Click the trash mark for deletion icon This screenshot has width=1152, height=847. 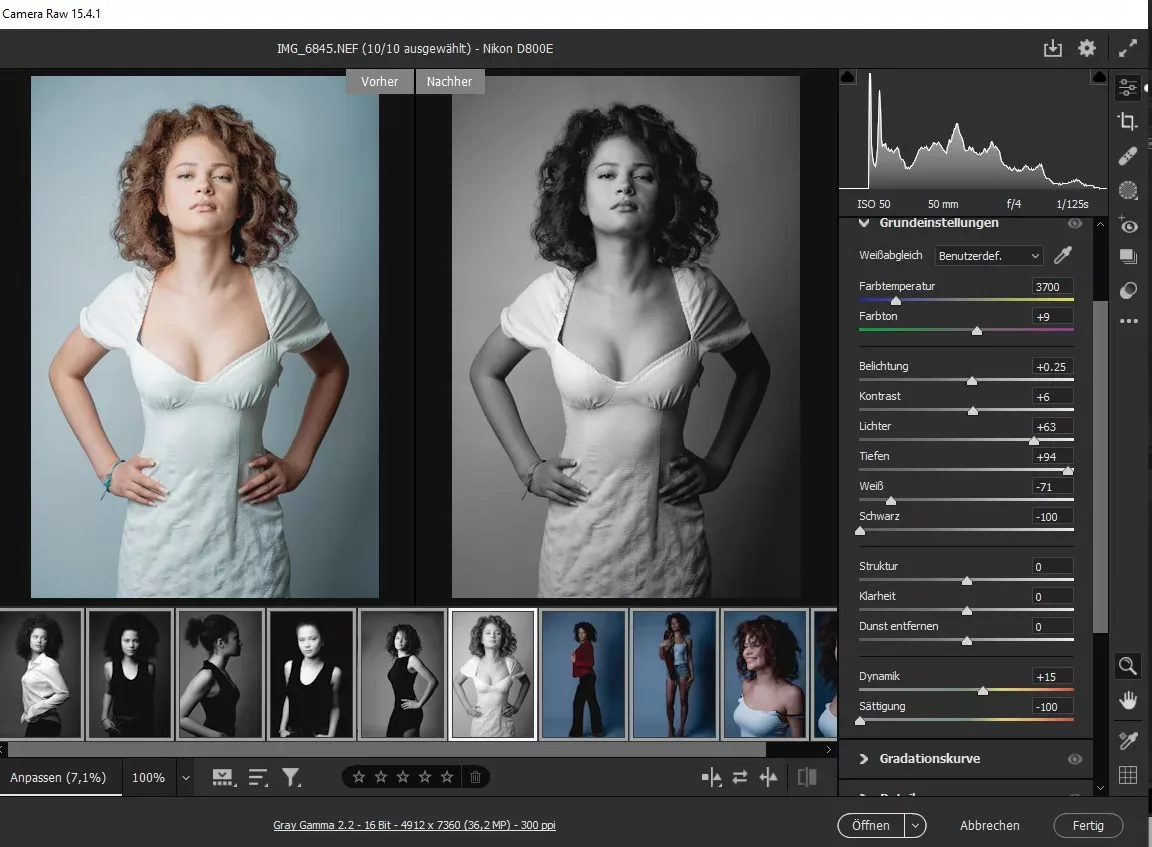pyautogui.click(x=475, y=776)
